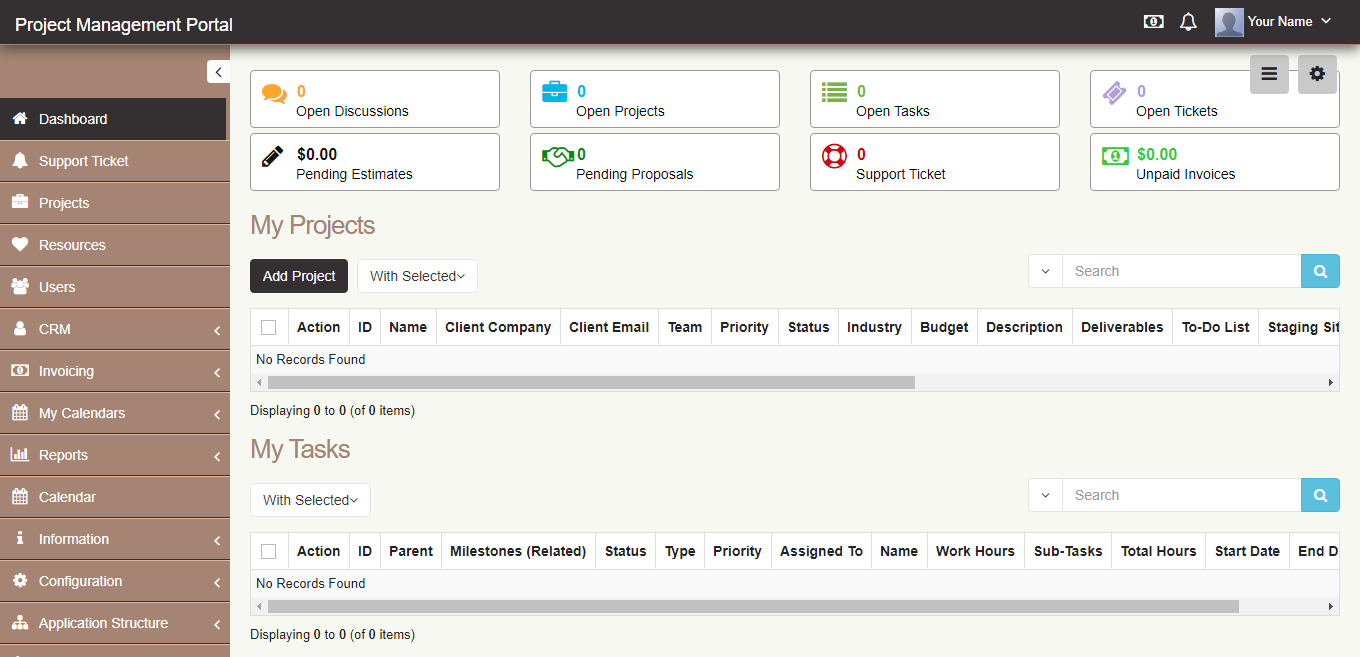The image size is (1360, 657).
Task: Click inside the My Tasks search field
Action: click(x=1180, y=494)
